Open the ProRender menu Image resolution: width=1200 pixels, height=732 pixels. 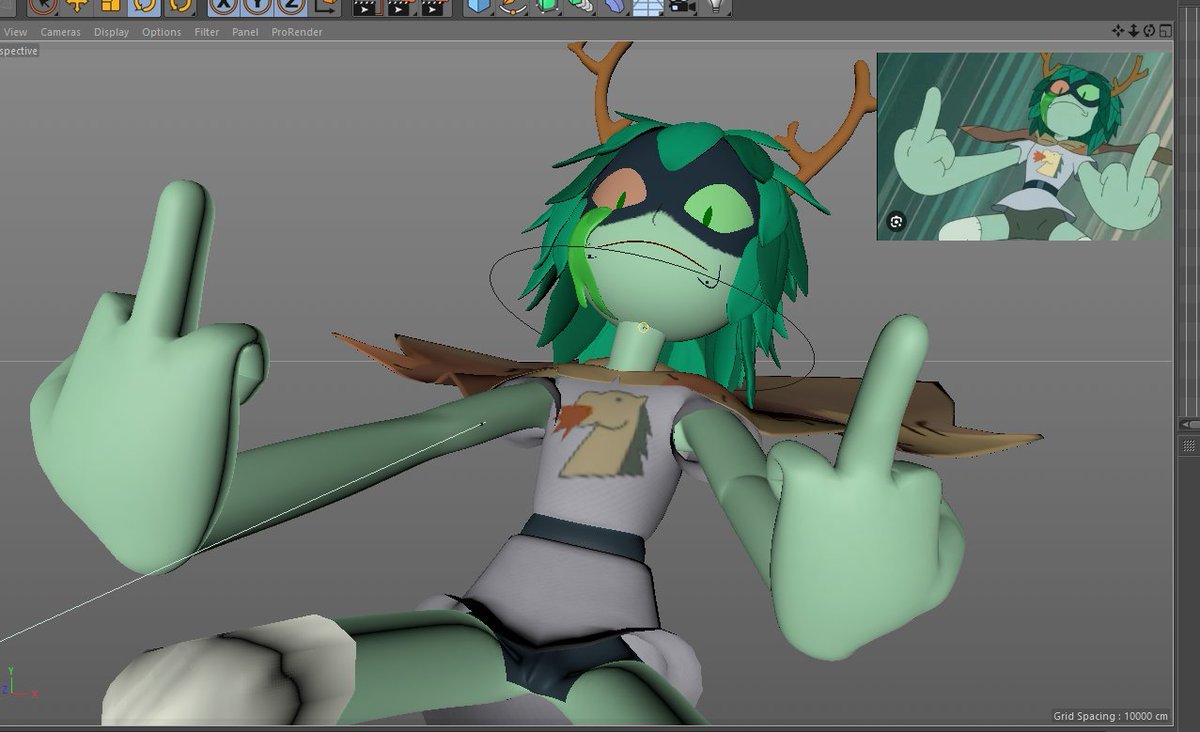[x=297, y=32]
